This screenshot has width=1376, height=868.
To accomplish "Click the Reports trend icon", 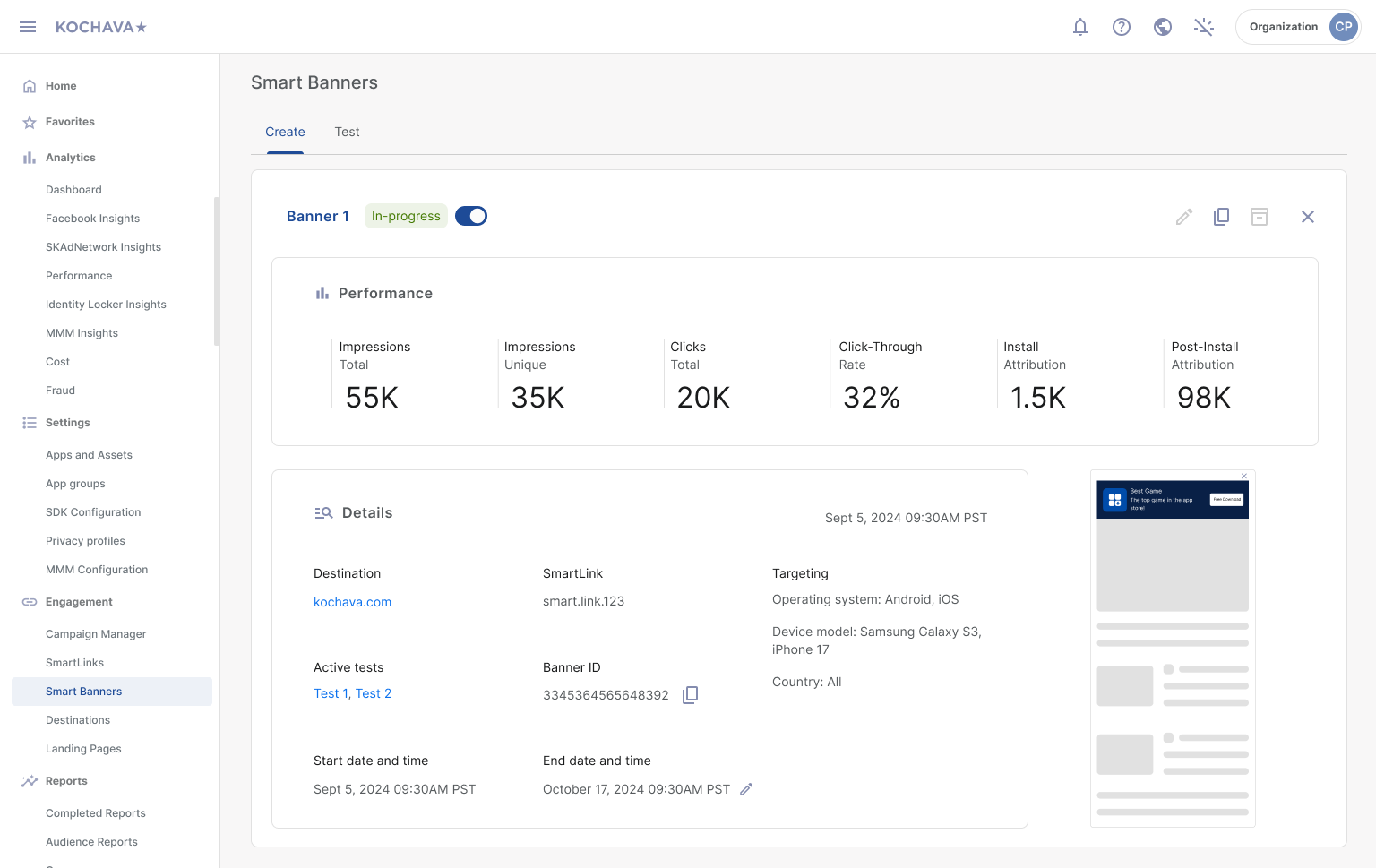I will click(x=30, y=781).
